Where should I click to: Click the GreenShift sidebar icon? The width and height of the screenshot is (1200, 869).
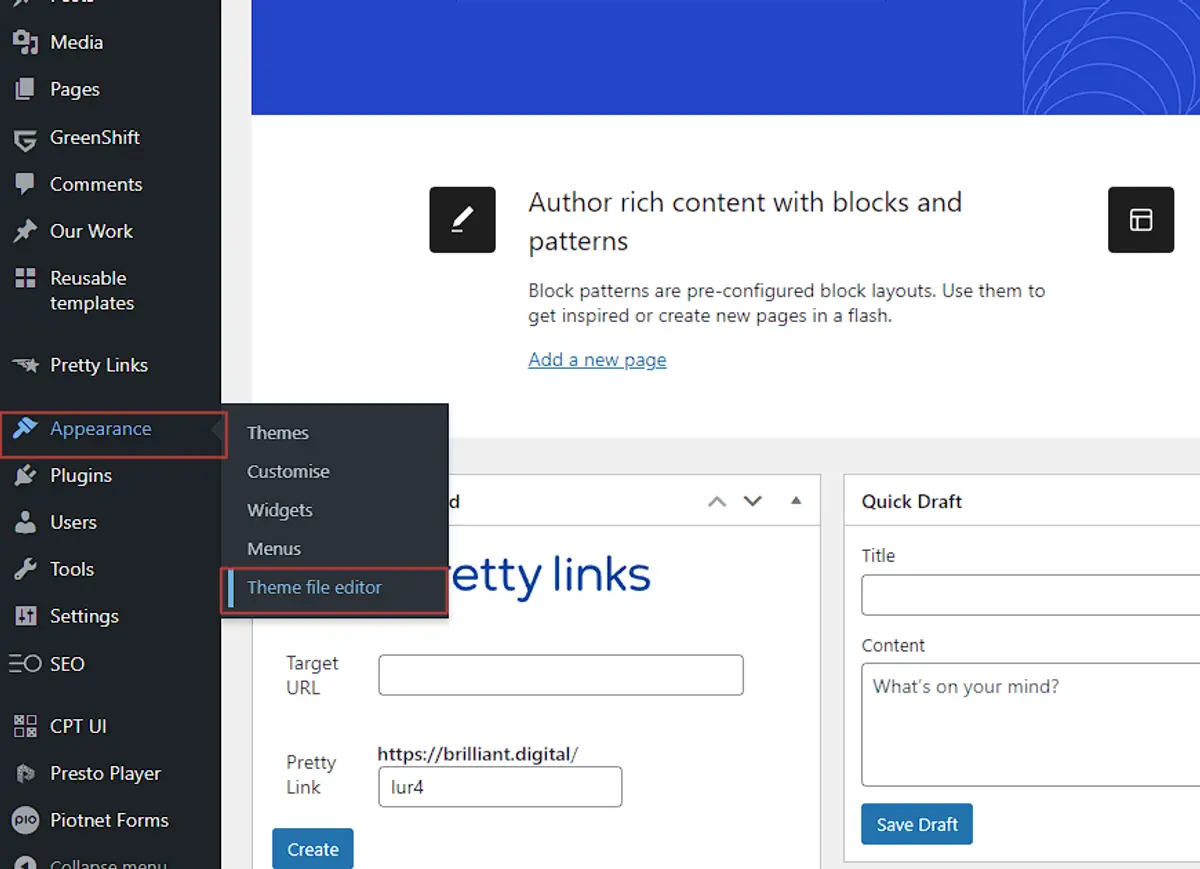(25, 138)
